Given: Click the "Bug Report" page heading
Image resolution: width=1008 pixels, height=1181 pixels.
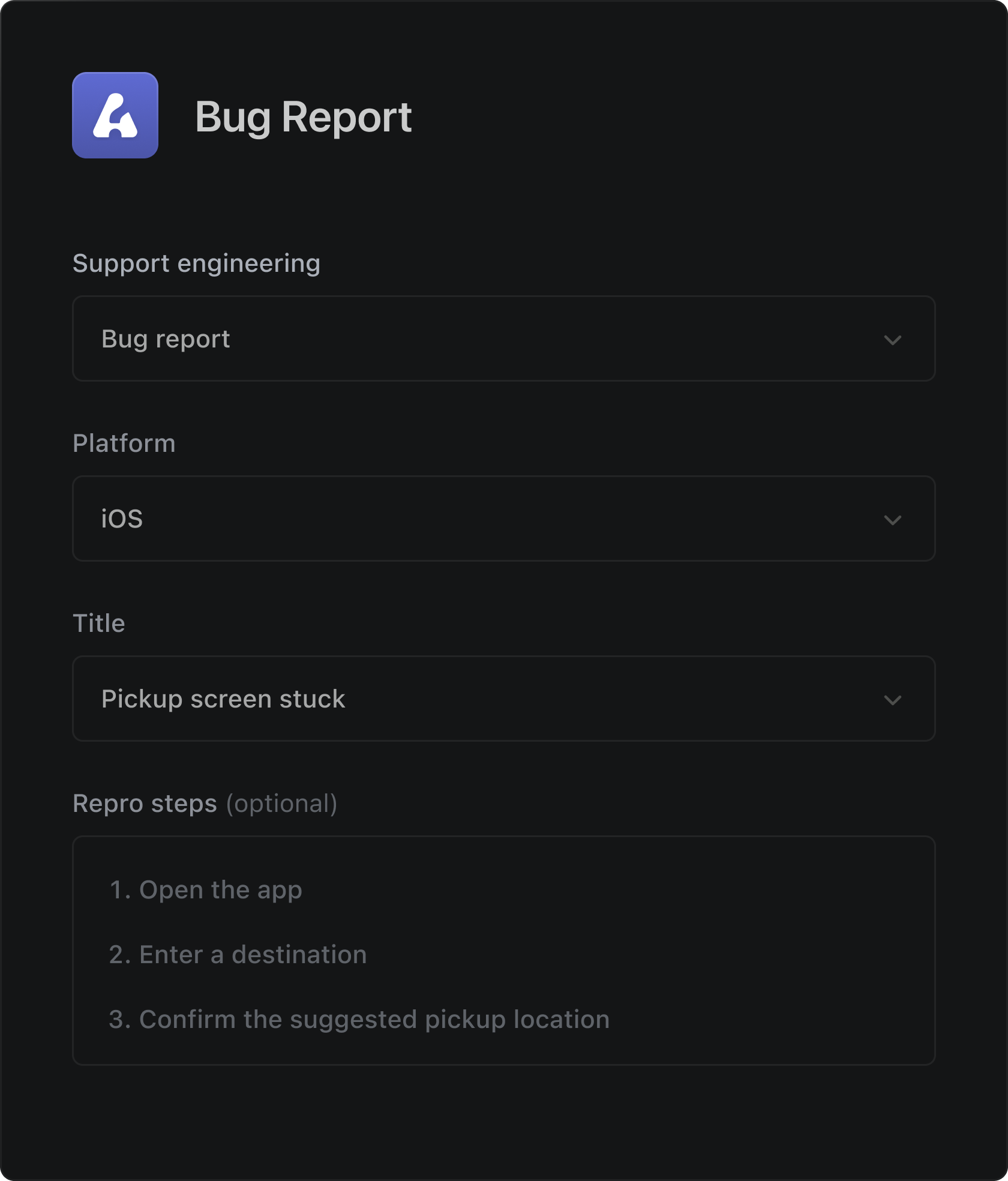Looking at the screenshot, I should point(303,116).
